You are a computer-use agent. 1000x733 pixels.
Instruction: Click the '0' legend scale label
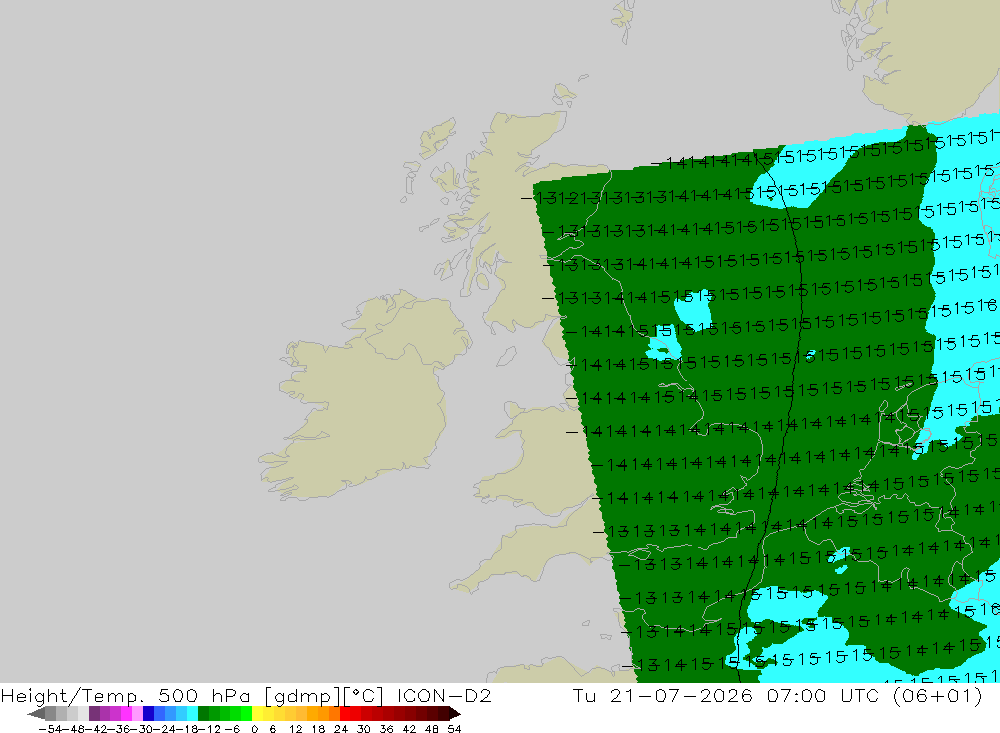click(254, 729)
